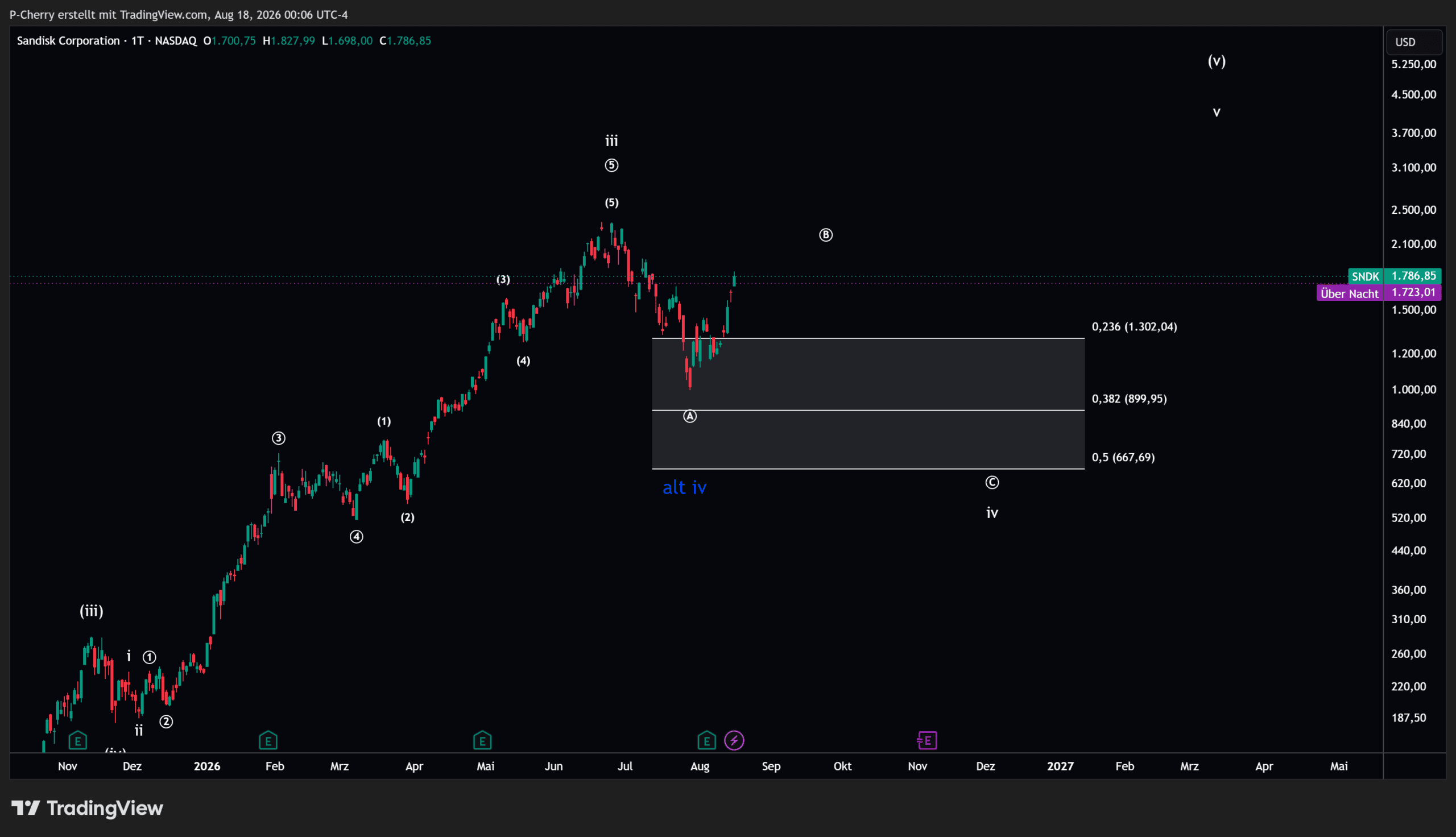
Task: Click the 'Jul' label on the time axis
Action: [625, 766]
